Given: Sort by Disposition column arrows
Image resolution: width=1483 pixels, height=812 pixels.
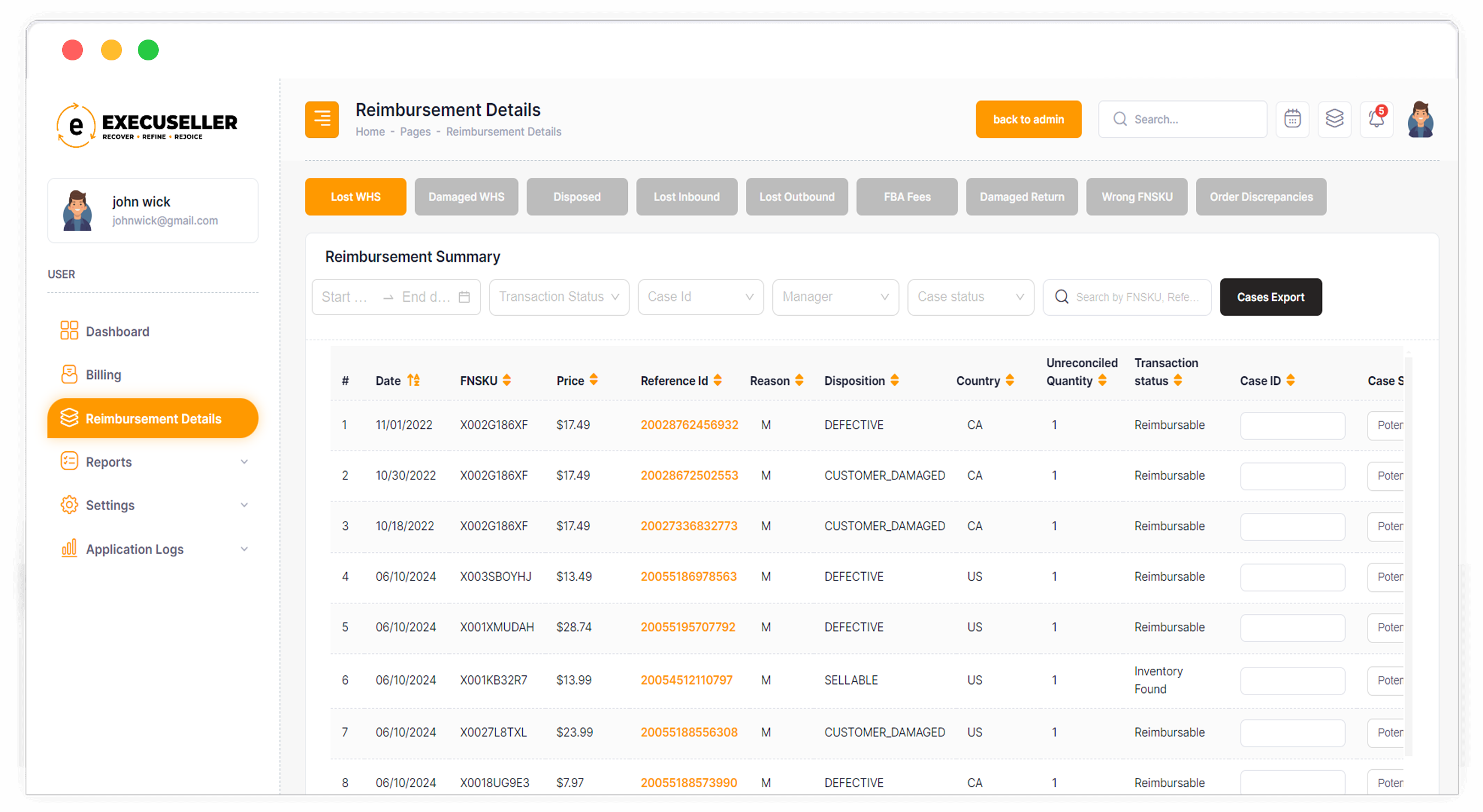Looking at the screenshot, I should click(x=894, y=380).
